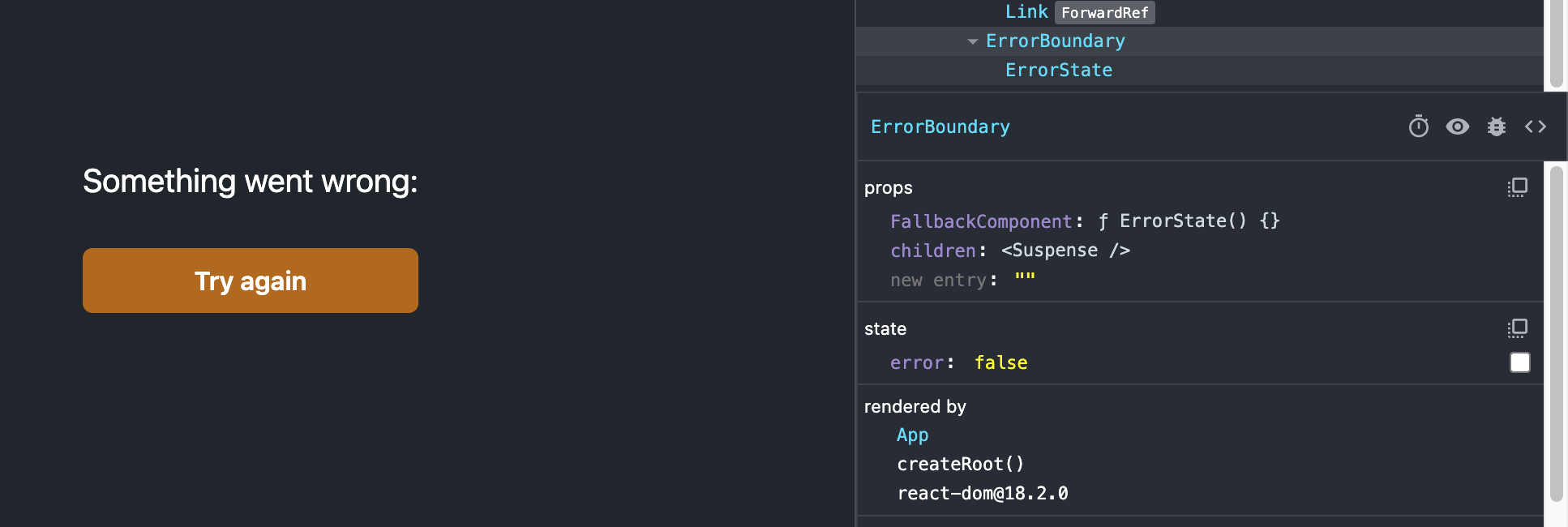Click the ƒ ErrorState() {} value
Screen dimensions: 1568x527
pos(1189,221)
